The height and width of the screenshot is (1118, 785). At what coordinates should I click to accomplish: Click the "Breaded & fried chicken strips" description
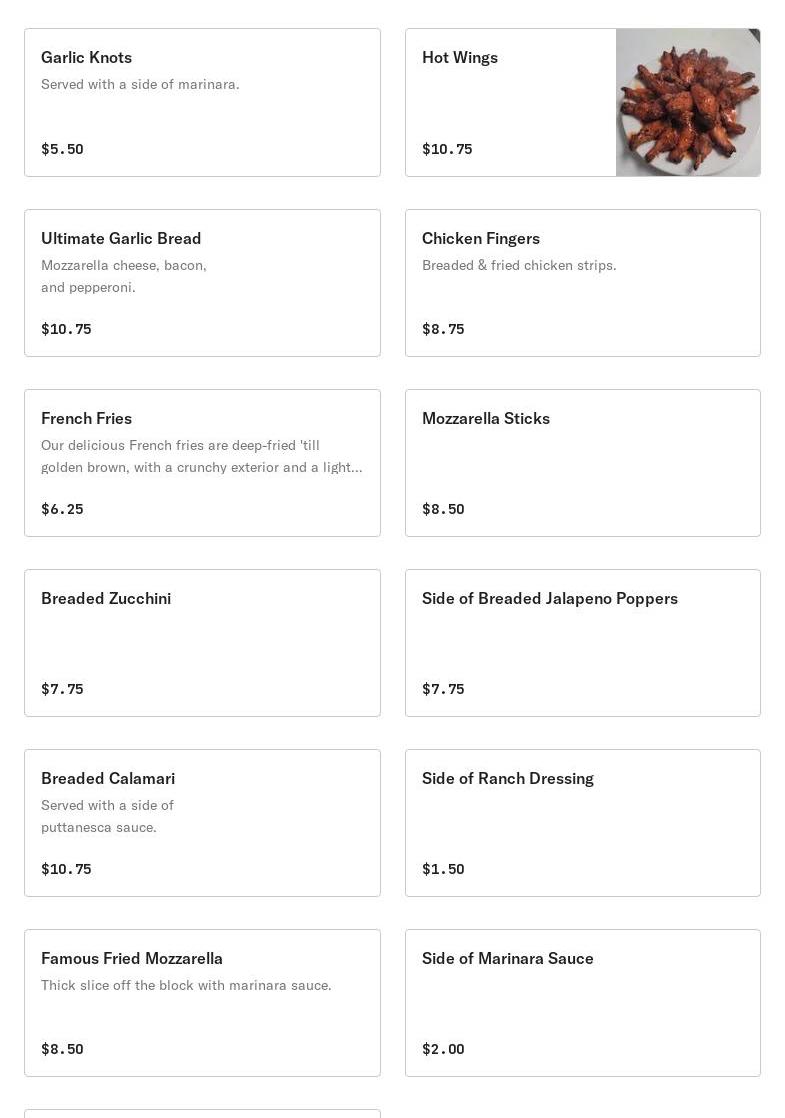pos(519,266)
